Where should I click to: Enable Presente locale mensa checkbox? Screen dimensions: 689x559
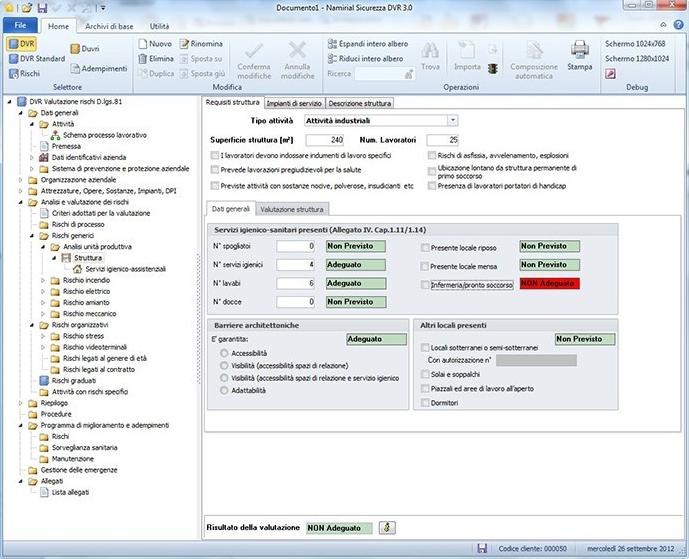(x=425, y=266)
